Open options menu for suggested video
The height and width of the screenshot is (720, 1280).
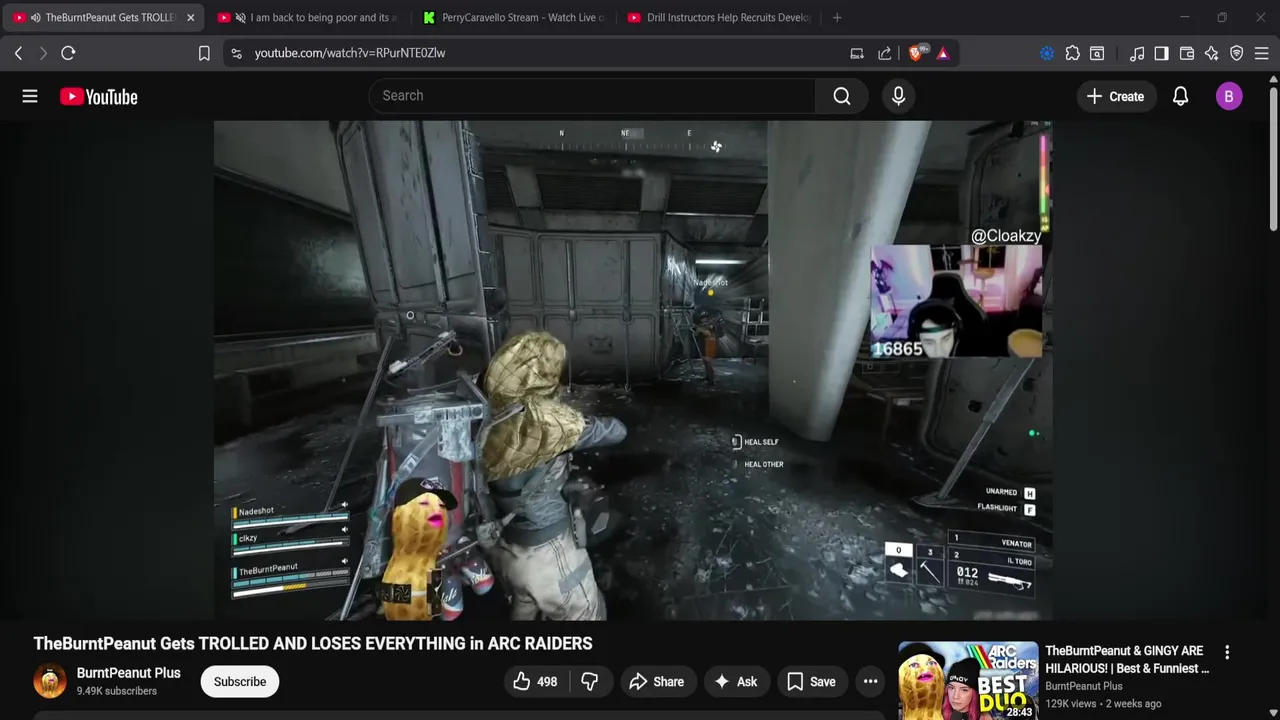click(1227, 652)
